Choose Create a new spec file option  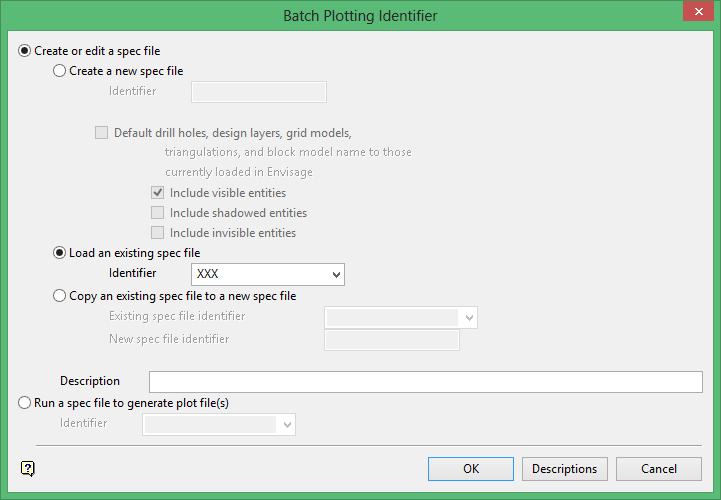[59, 71]
